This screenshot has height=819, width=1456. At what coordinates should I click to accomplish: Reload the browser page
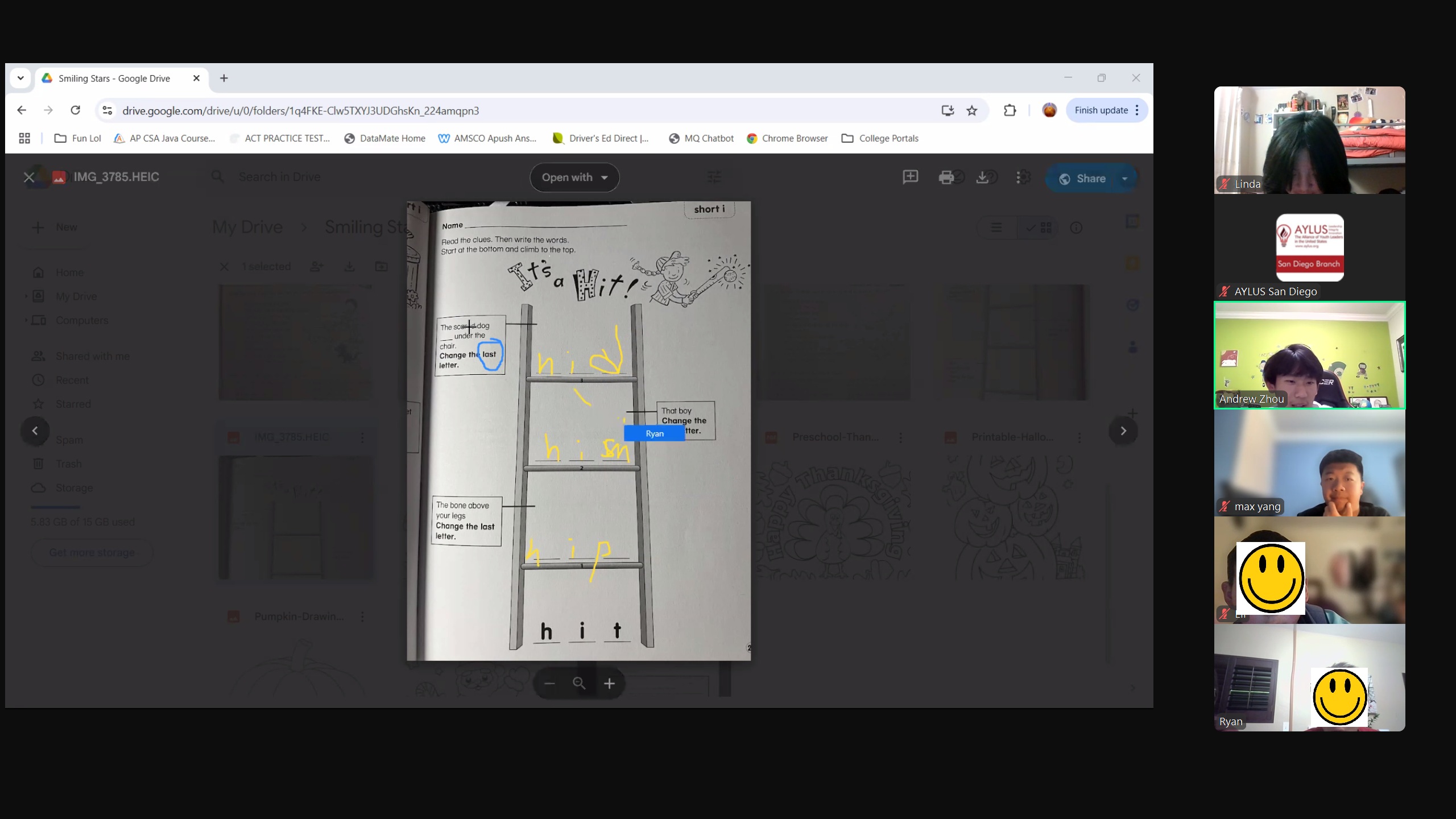(75, 110)
